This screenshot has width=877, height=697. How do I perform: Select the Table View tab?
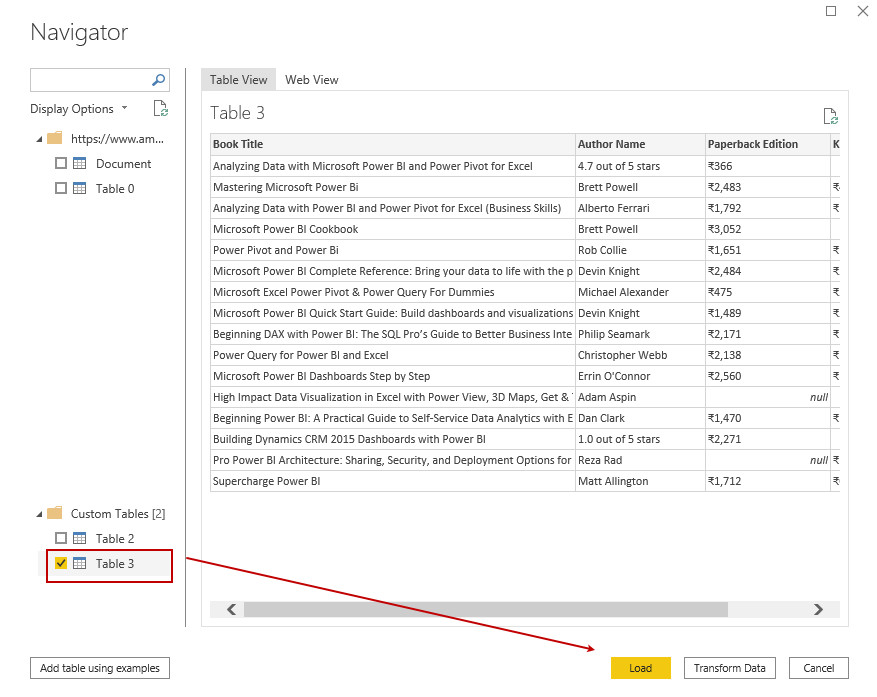238,79
